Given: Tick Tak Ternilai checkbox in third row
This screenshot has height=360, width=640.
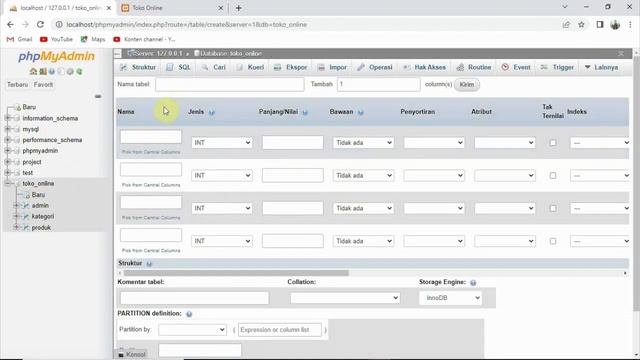Looking at the screenshot, I should click(553, 209).
